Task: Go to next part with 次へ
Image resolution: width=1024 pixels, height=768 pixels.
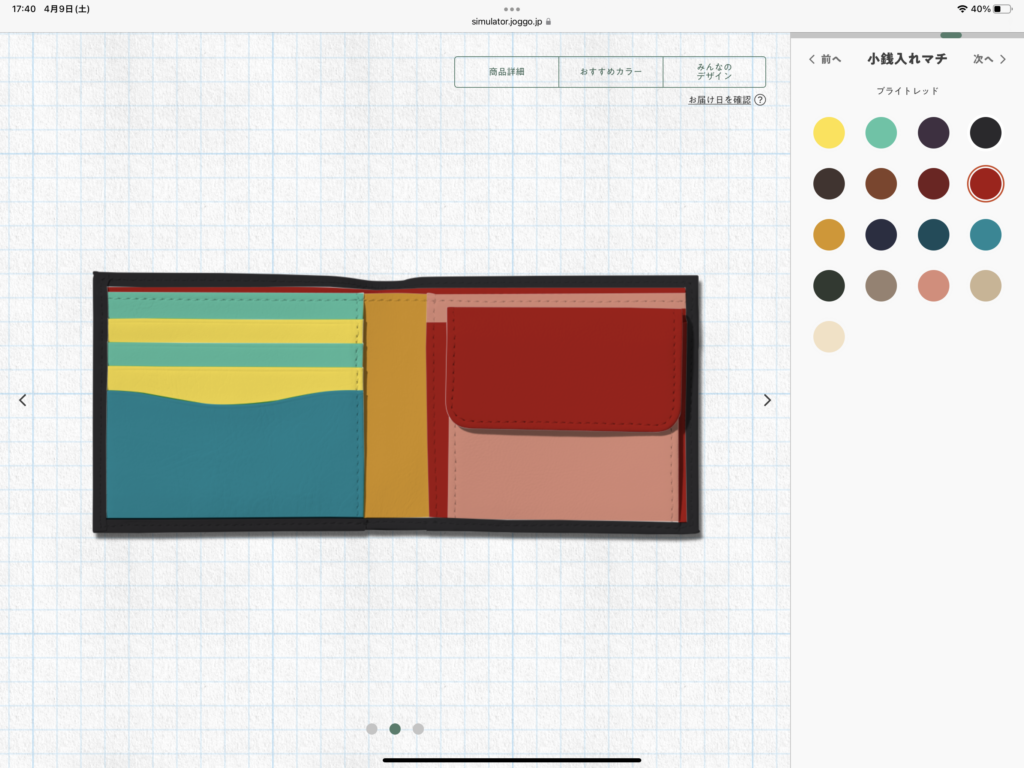Action: [x=989, y=59]
